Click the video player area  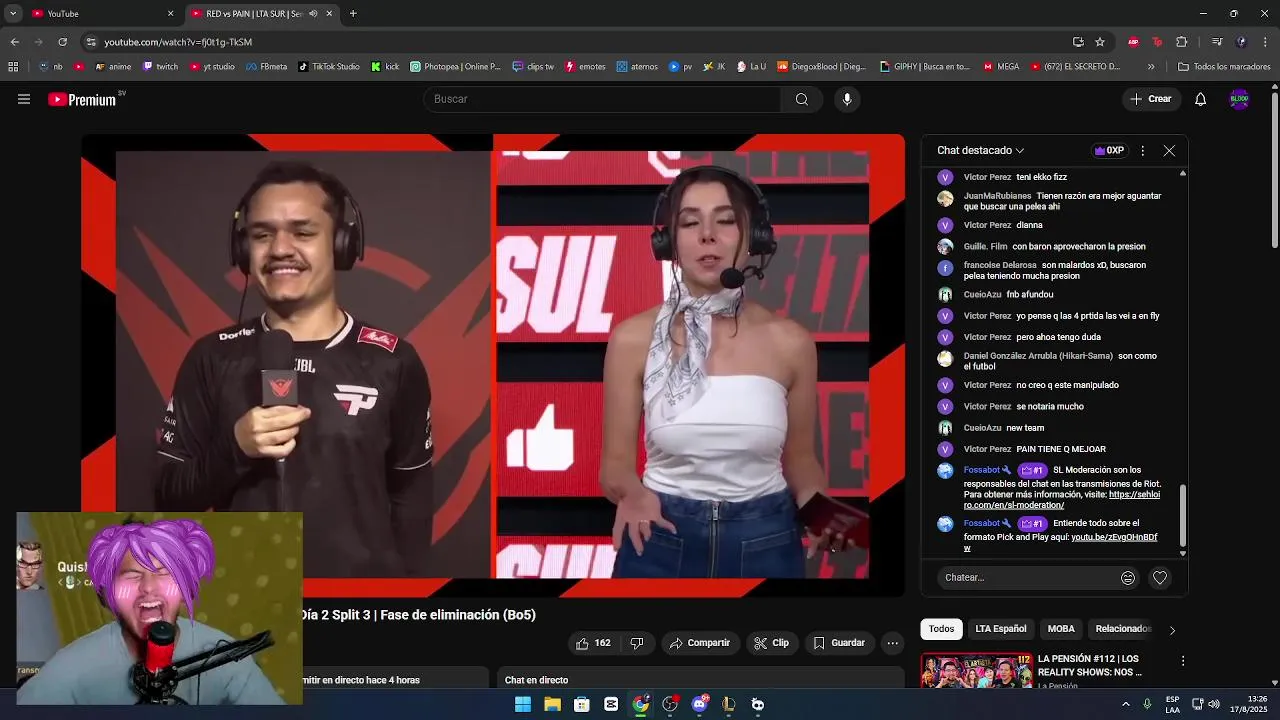pos(493,366)
